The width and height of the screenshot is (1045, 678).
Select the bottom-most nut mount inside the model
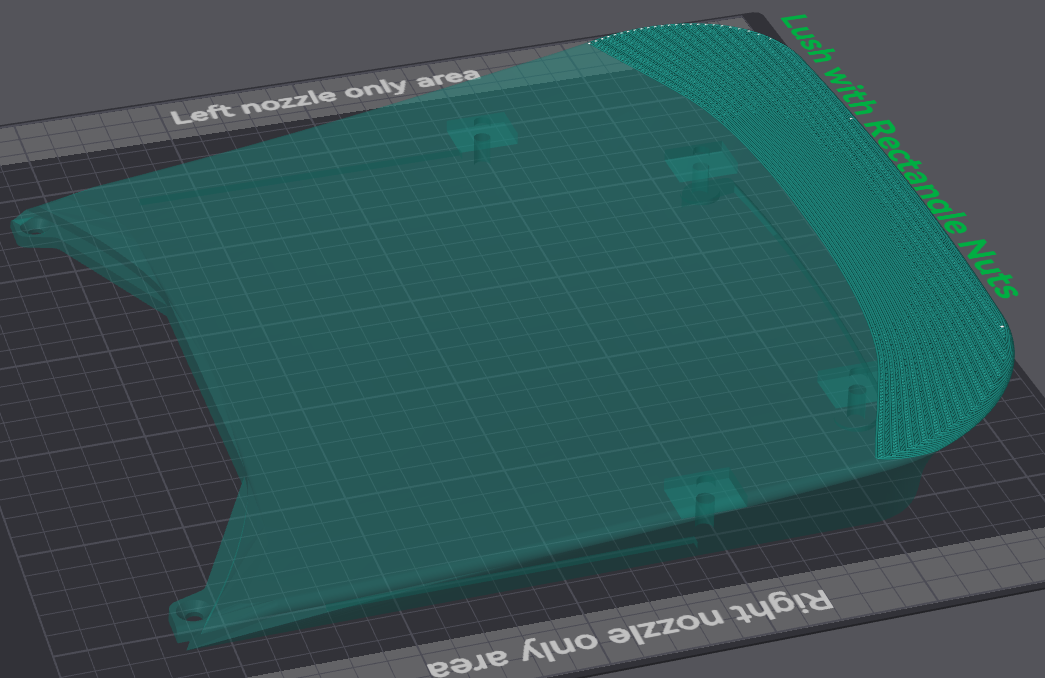coord(703,495)
